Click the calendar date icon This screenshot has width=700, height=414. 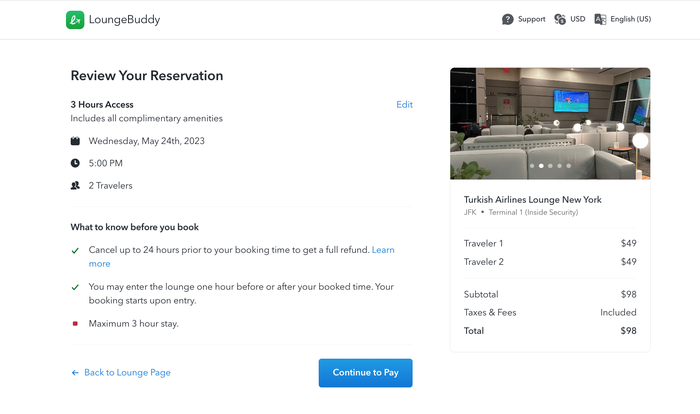(x=75, y=141)
